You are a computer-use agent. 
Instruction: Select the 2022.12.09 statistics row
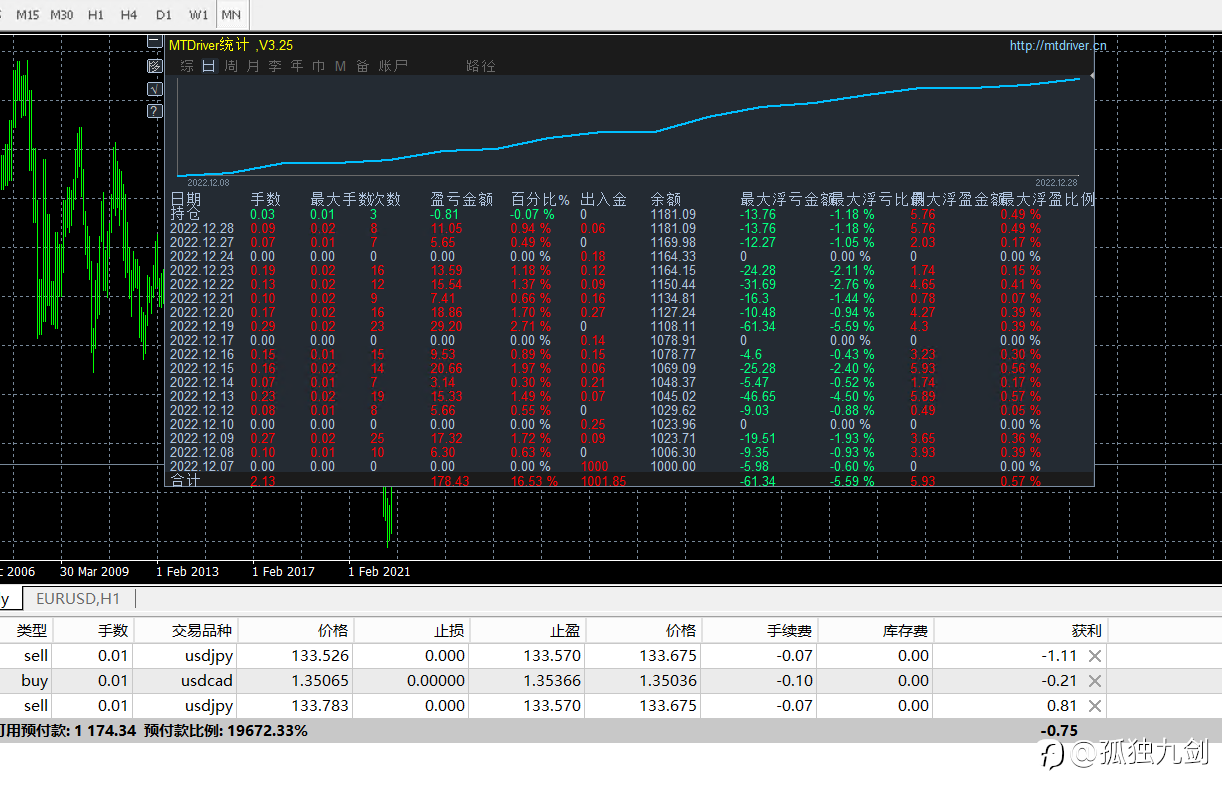click(x=631, y=438)
